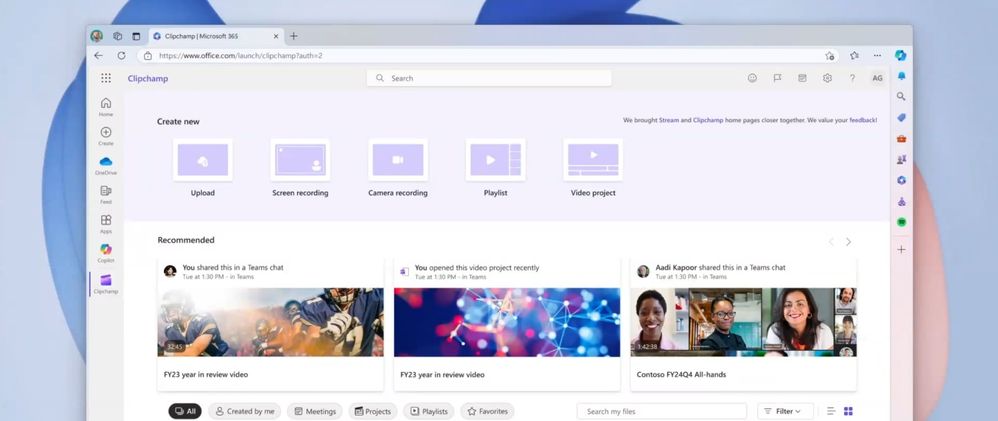Select the Playlists filter
Viewport: 998px width, 421px height.
(x=429, y=411)
